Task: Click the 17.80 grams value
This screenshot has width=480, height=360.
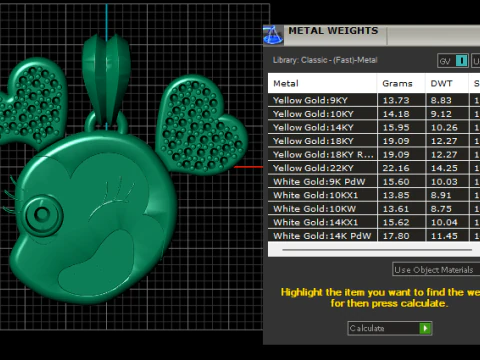Action: click(x=396, y=236)
